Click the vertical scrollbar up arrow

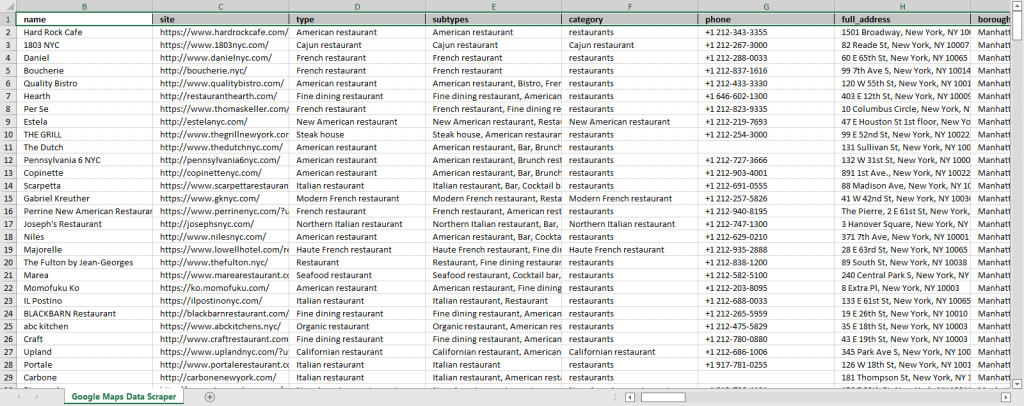1016,7
